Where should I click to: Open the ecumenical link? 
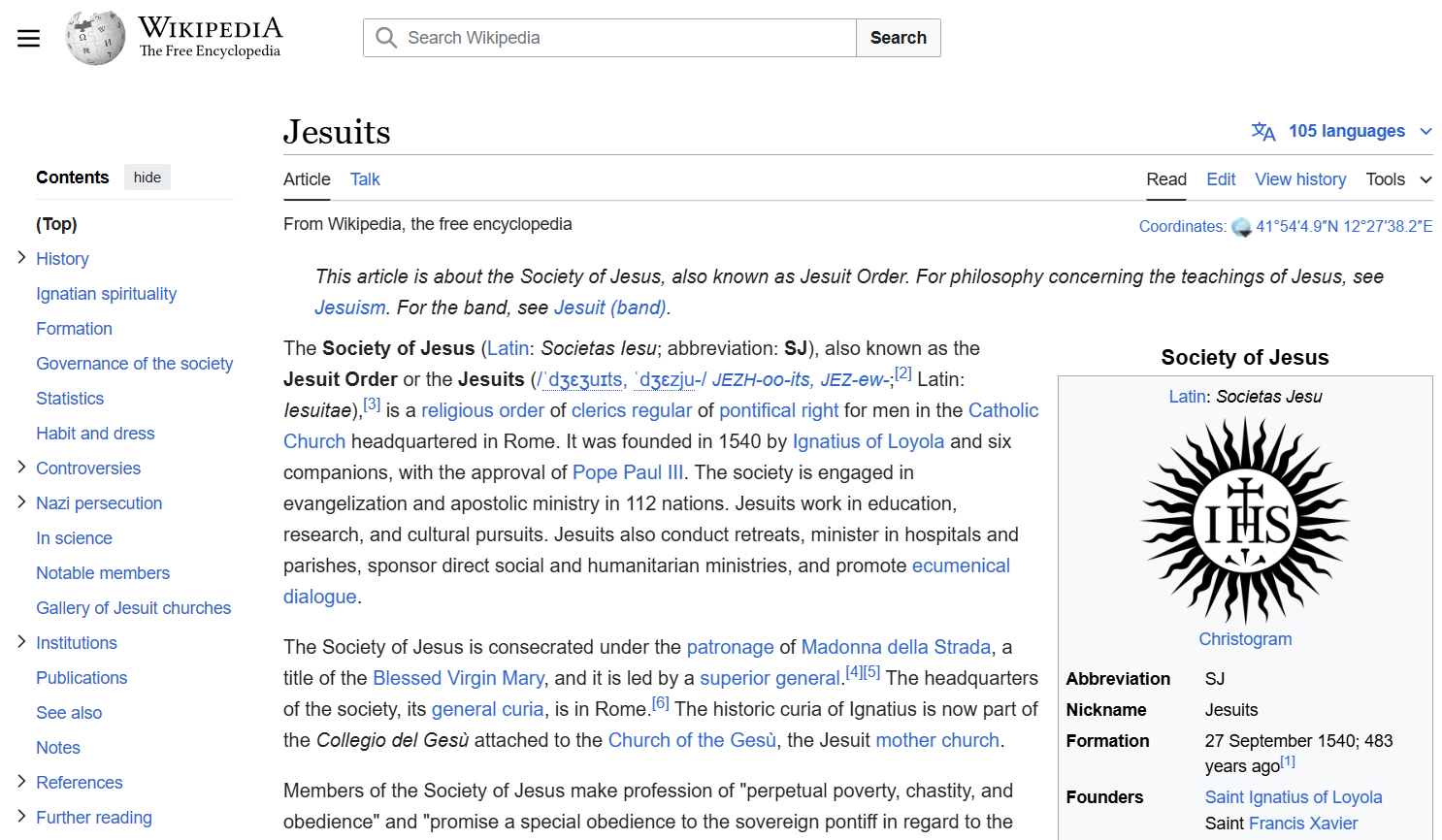[x=961, y=565]
